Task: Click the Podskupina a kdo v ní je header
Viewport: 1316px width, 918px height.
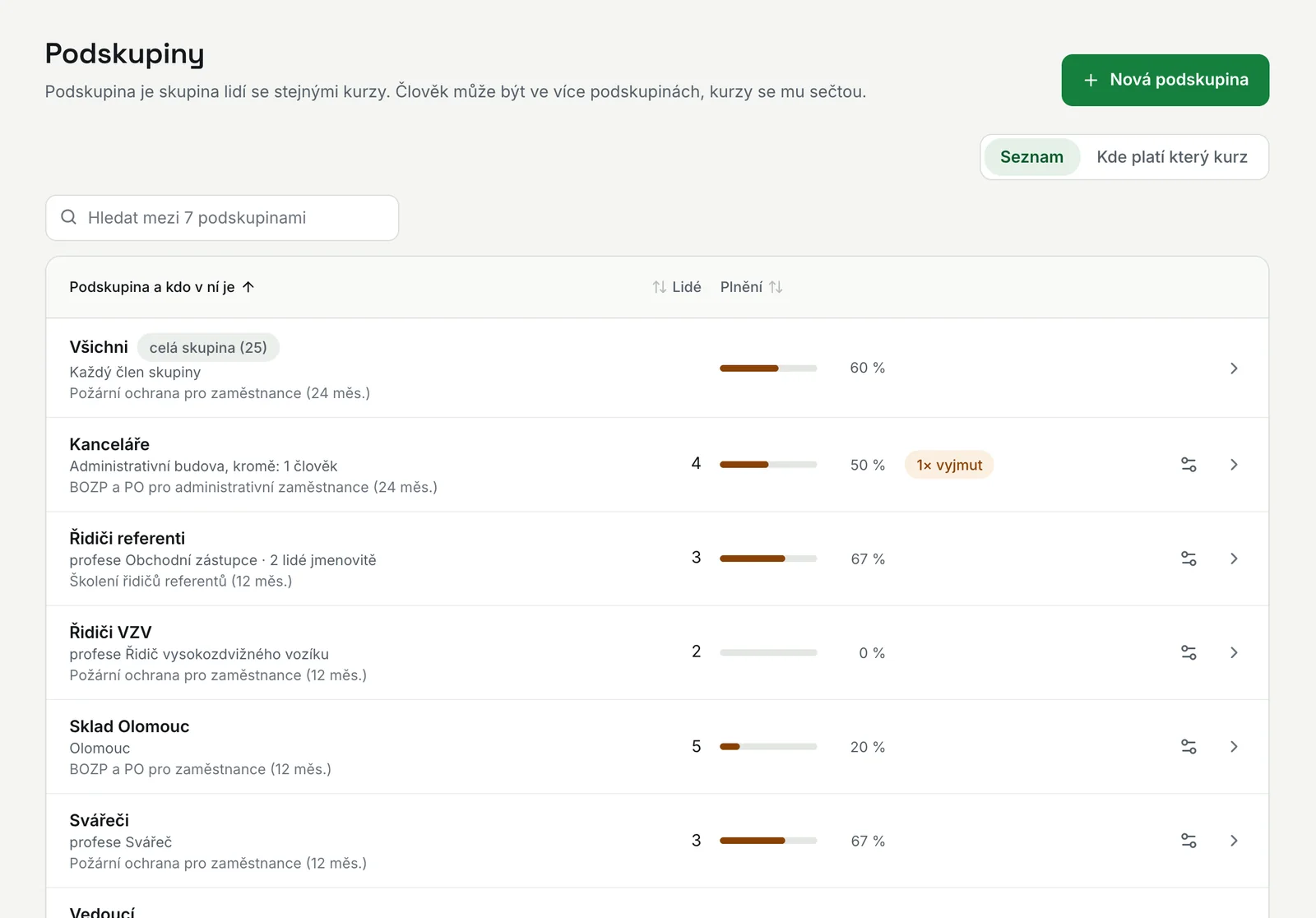Action: (152, 287)
